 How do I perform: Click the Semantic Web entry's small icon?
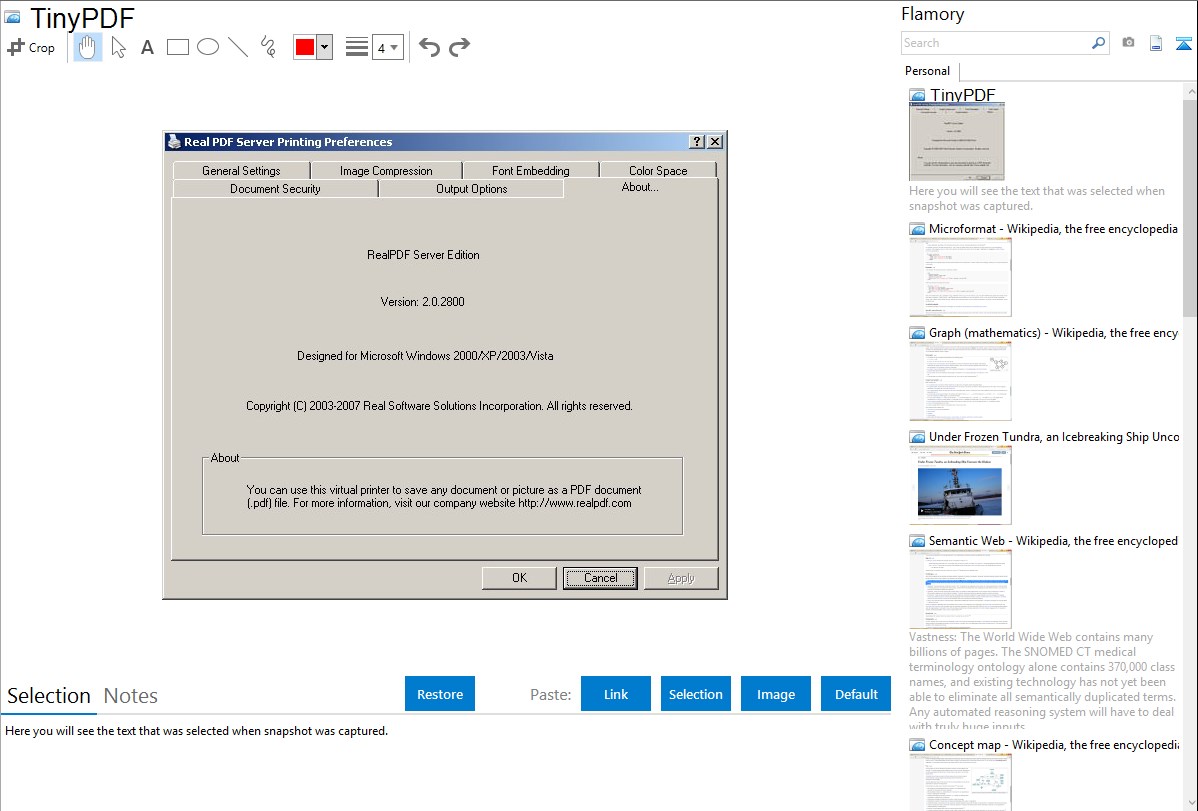tap(917, 541)
